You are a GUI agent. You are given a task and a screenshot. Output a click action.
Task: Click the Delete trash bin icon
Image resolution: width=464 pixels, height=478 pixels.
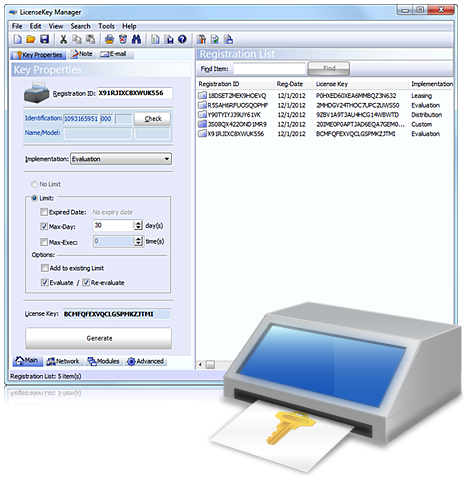pos(123,39)
